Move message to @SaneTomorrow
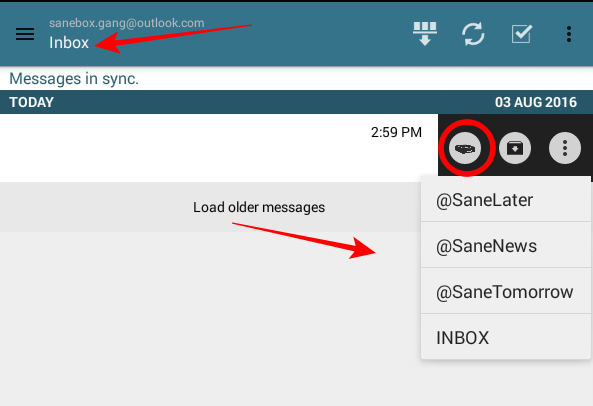The width and height of the screenshot is (593, 406). coord(506,291)
